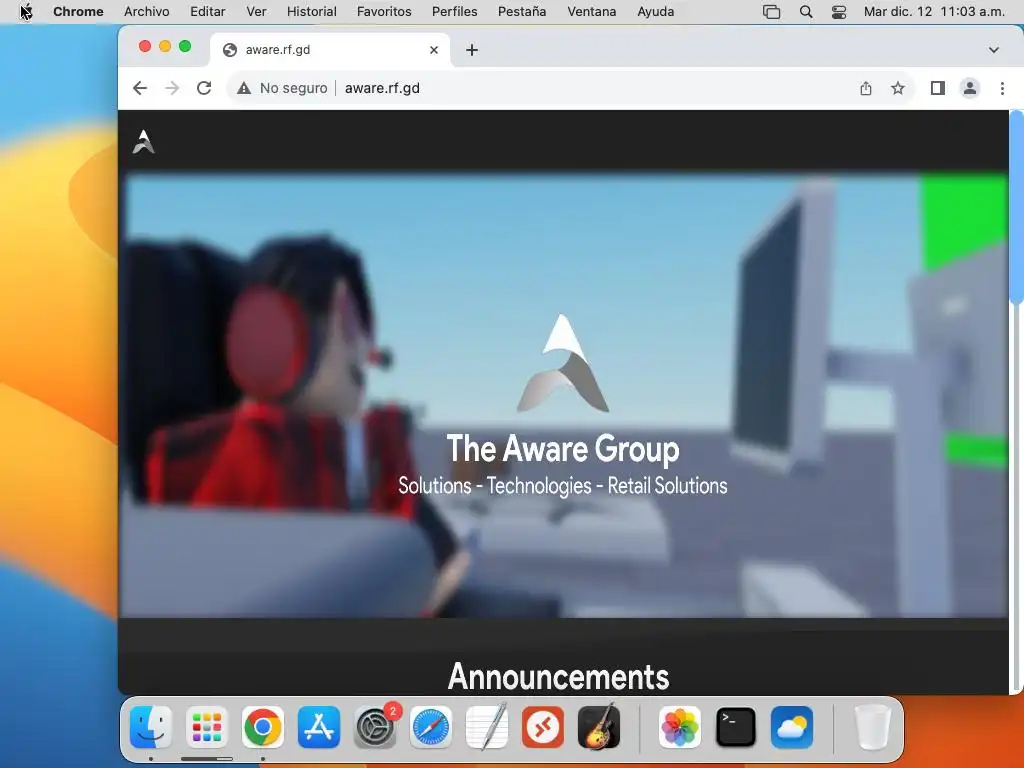Image resolution: width=1024 pixels, height=768 pixels.
Task: Click the 'No seguro' warning icon
Action: coord(244,88)
